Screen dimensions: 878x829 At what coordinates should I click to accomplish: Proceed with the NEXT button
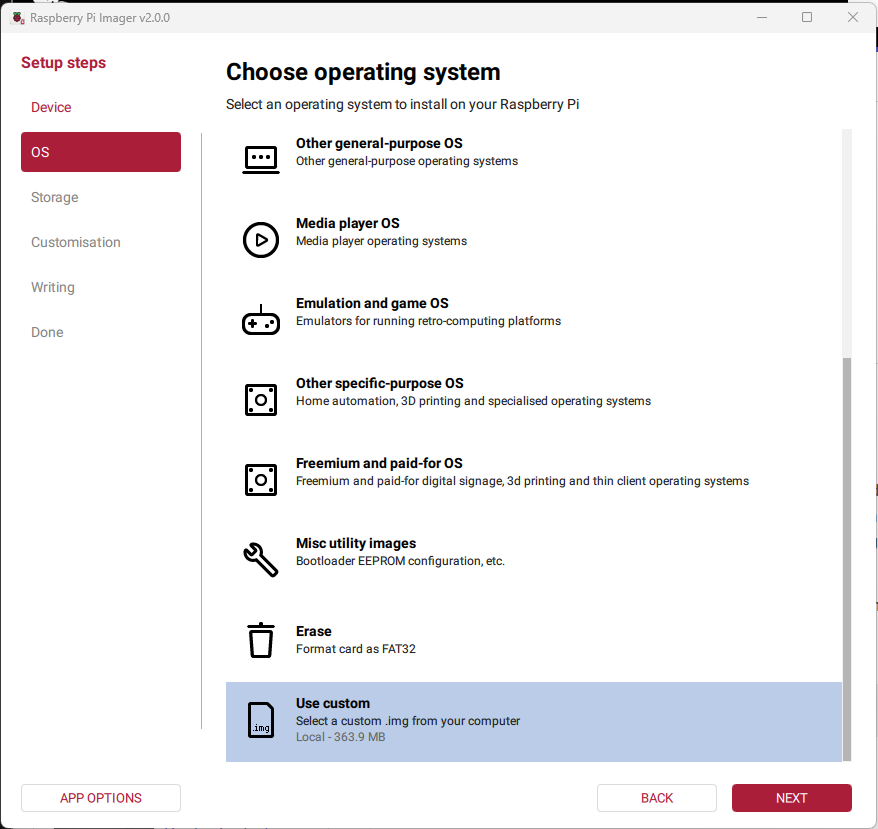(792, 798)
